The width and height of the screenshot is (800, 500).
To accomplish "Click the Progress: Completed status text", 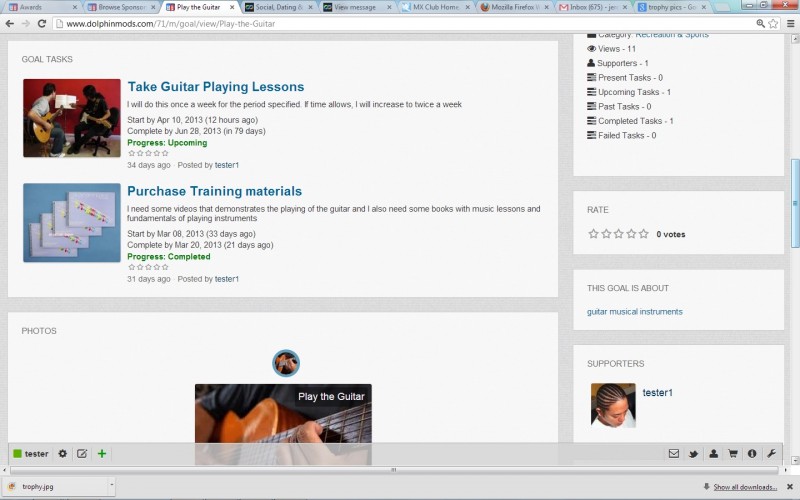I will pyautogui.click(x=168, y=256).
